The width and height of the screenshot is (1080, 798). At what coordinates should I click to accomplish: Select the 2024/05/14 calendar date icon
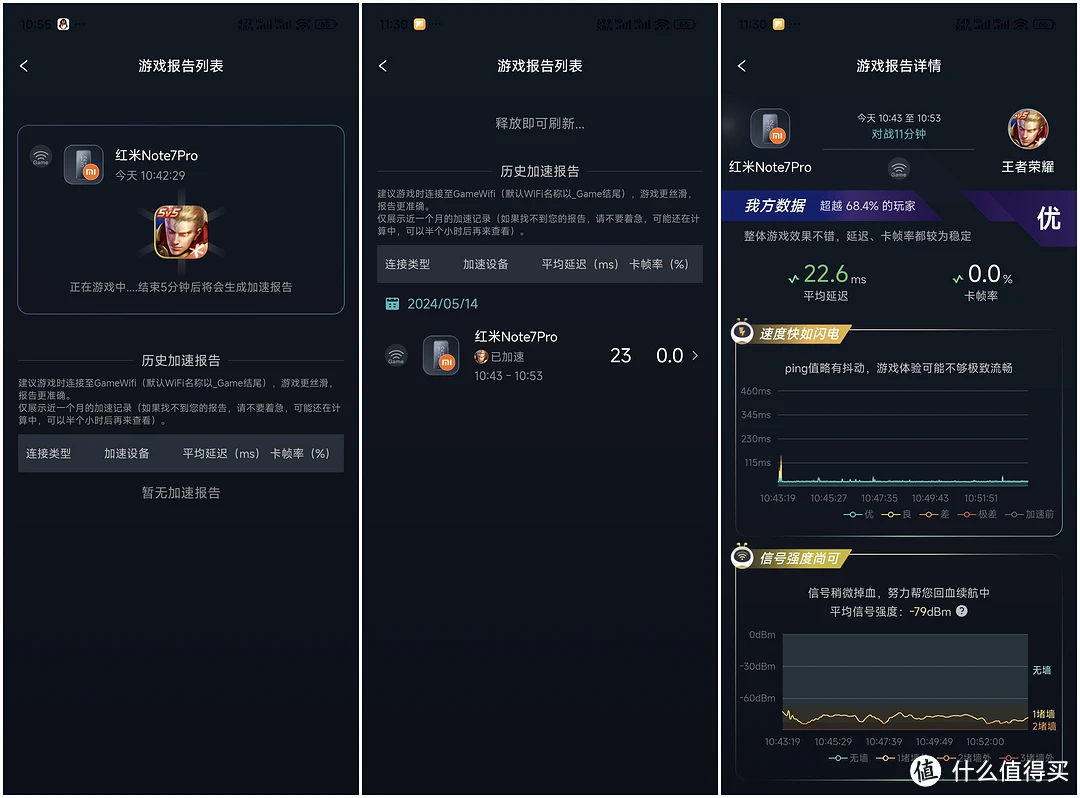tap(392, 304)
